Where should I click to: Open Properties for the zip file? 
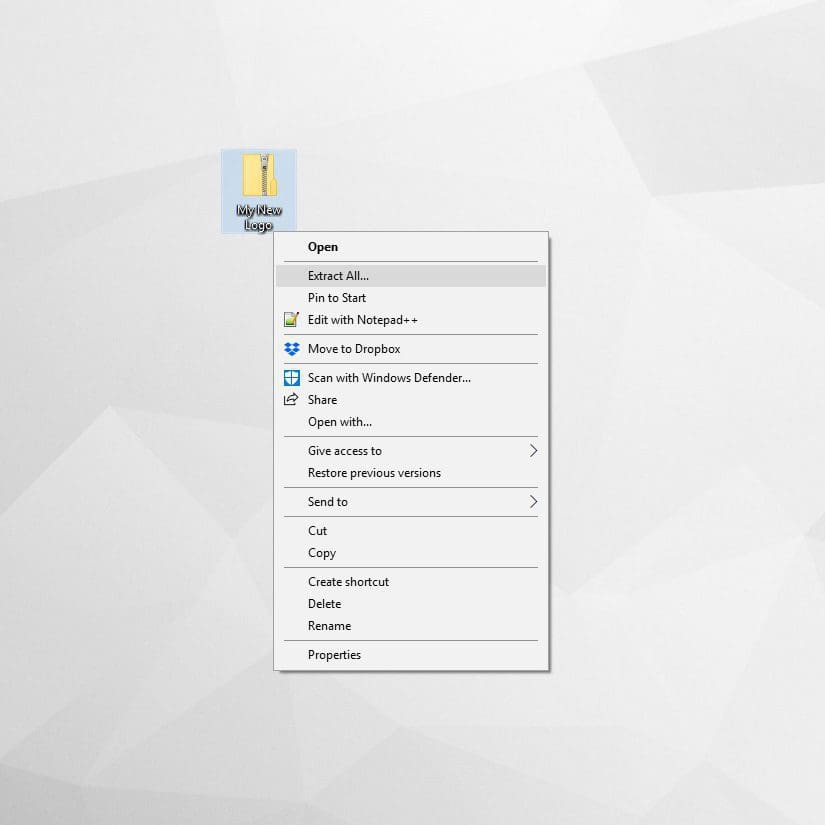334,655
